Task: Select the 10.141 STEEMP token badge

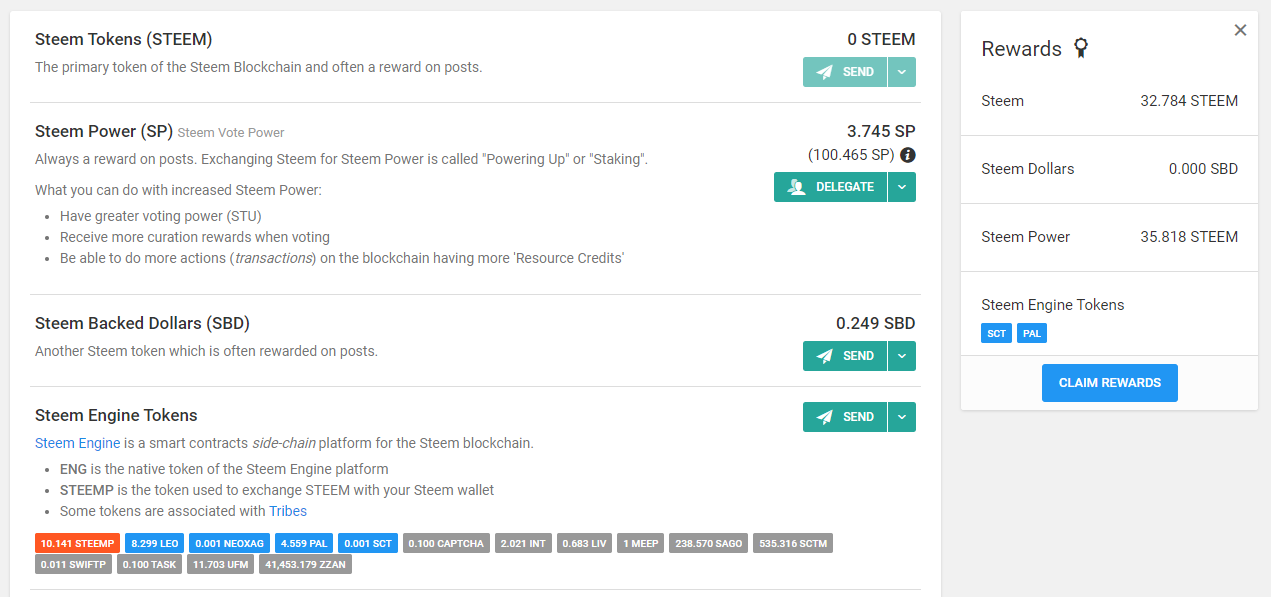Action: [x=77, y=543]
